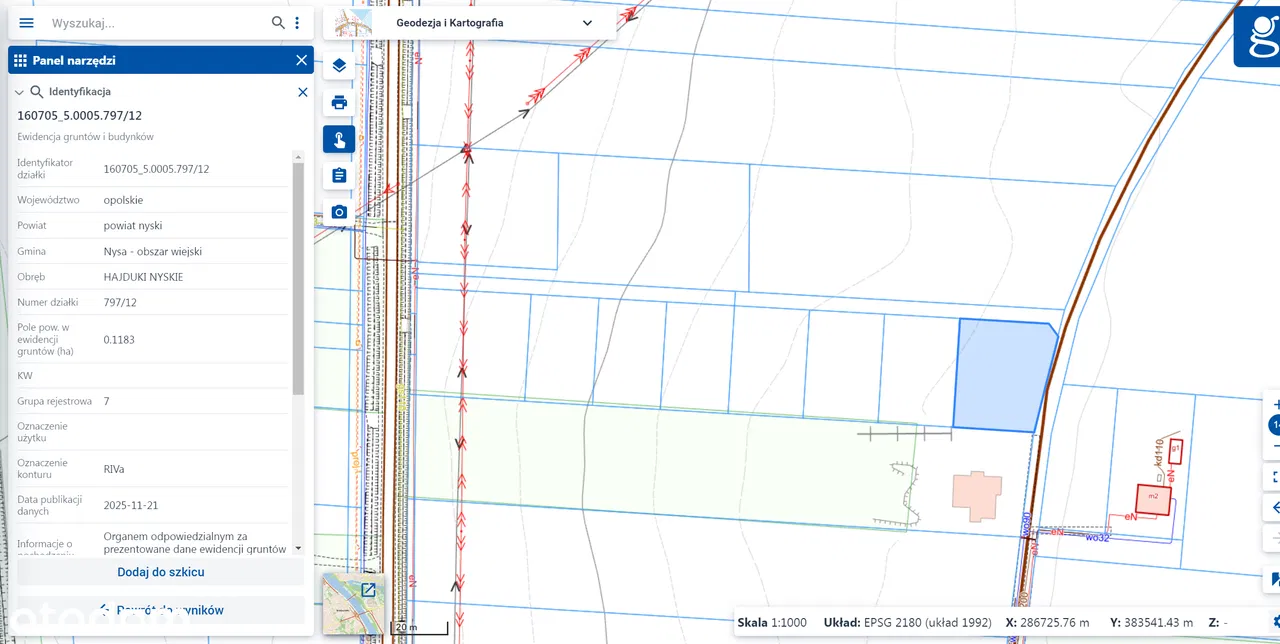
Task: Expand the overview minimap thumbnail
Action: (x=368, y=590)
